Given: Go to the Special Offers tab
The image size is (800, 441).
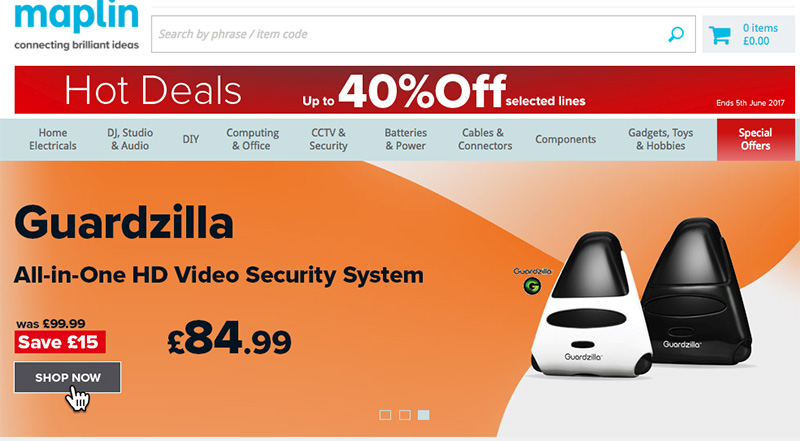Looking at the screenshot, I should coord(756,139).
